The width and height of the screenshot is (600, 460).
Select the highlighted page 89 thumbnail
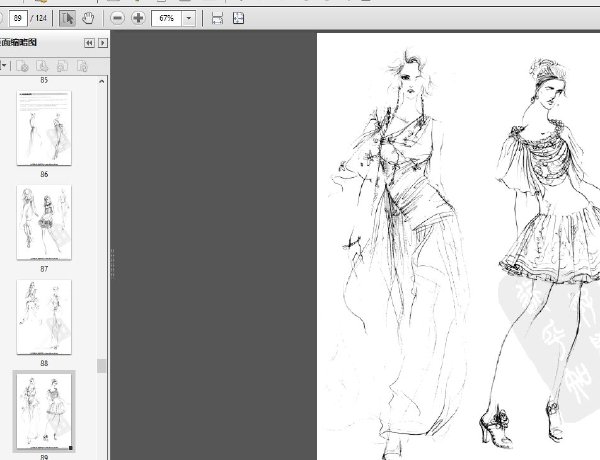[44, 411]
